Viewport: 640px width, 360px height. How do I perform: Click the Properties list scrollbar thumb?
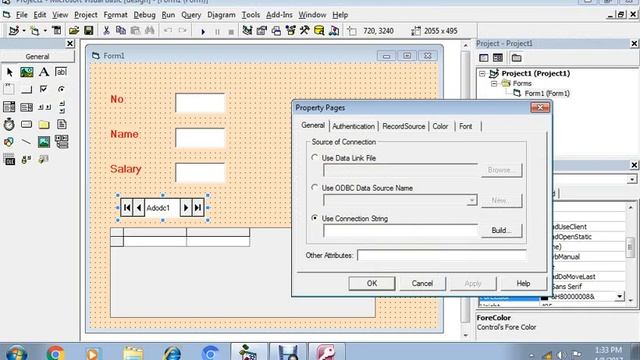[631, 247]
